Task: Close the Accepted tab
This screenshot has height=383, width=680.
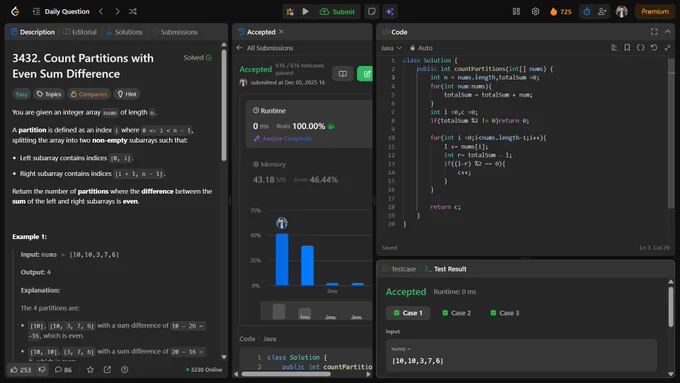Action: 281,32
